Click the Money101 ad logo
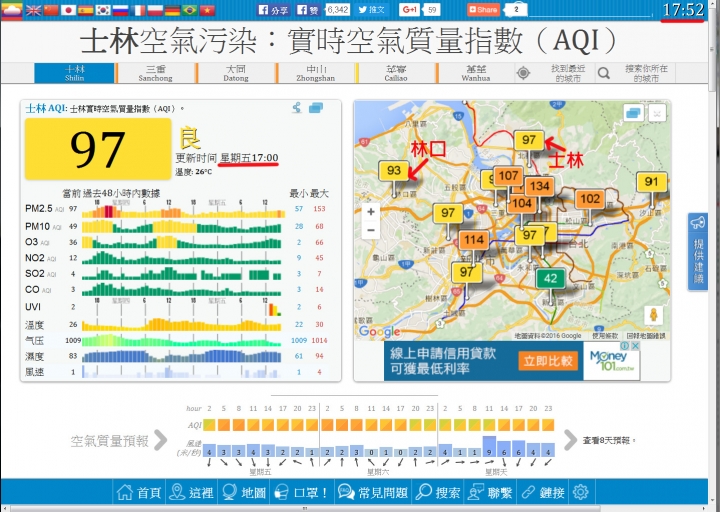Screen dimensions: 720x512 612,361
